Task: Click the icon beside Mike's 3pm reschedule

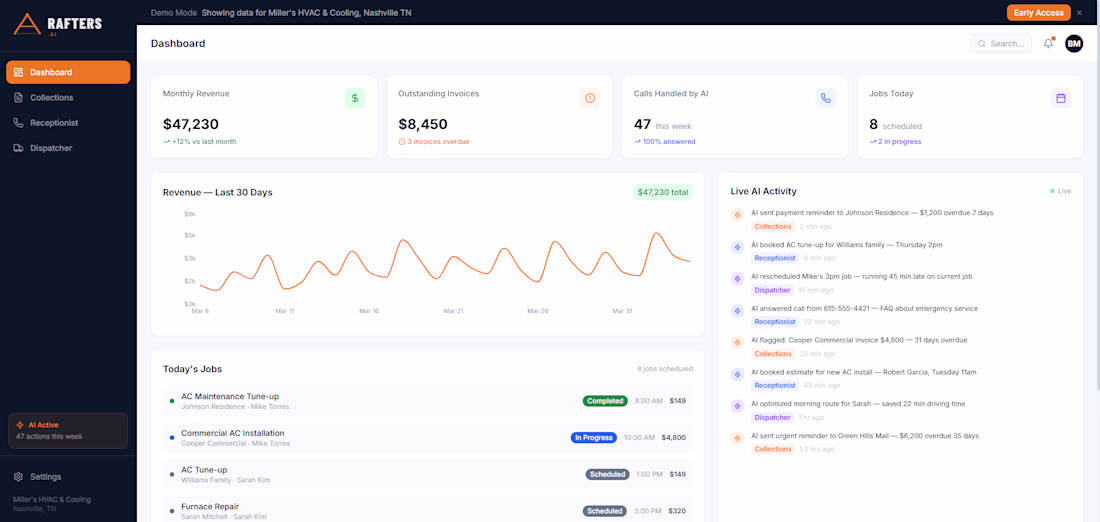Action: point(737,279)
